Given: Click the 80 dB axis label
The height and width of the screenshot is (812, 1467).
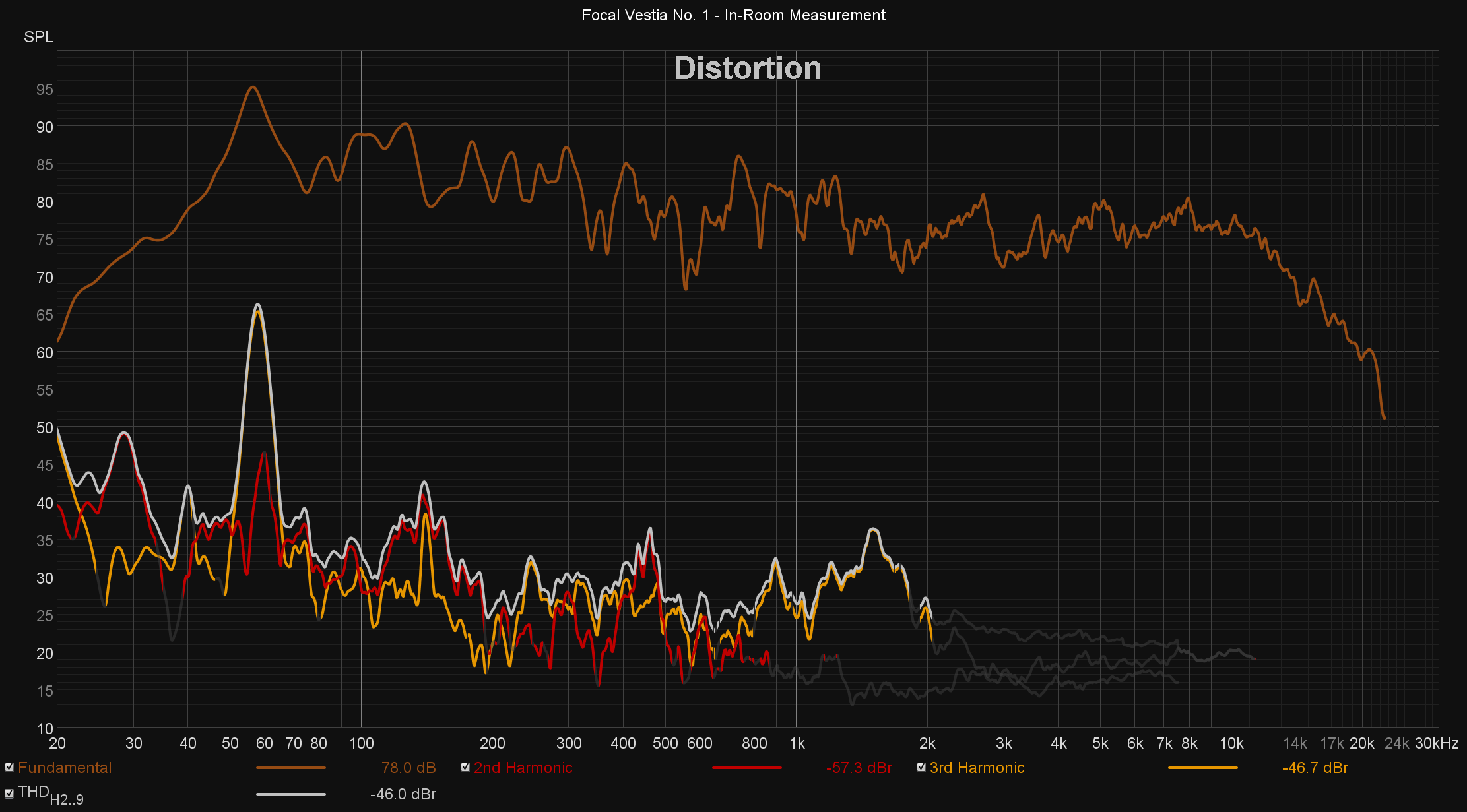Looking at the screenshot, I should 45,203.
